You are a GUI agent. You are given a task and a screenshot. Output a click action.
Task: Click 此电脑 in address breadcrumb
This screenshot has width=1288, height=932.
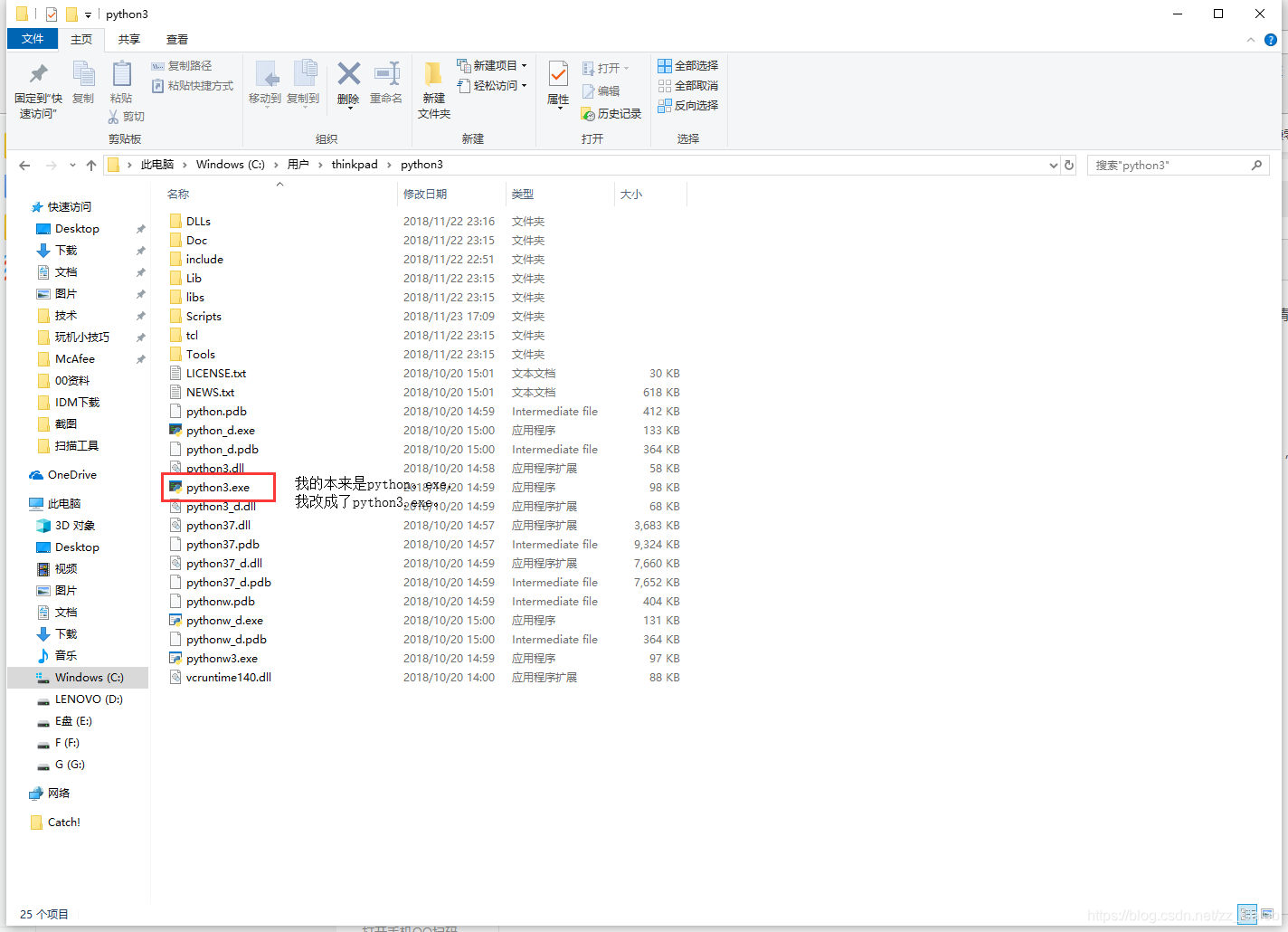(157, 165)
